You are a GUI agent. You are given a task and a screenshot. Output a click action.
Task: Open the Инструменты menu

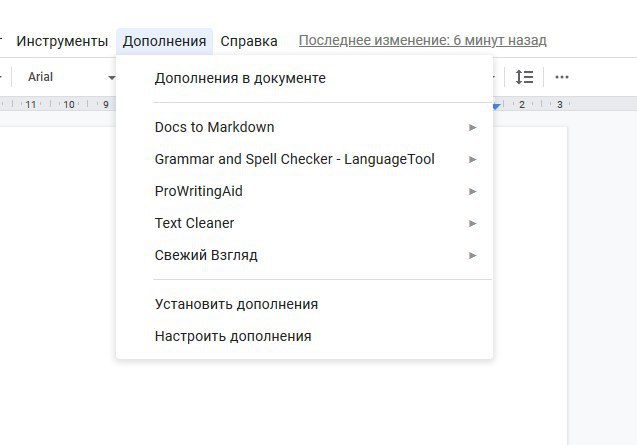(62, 41)
